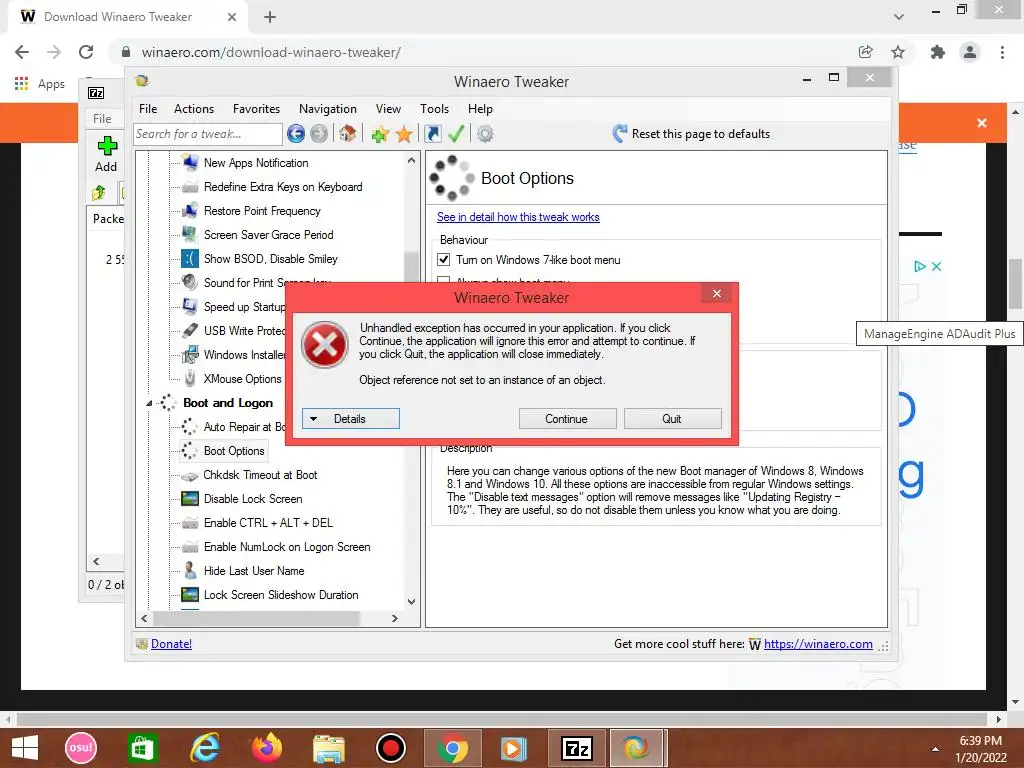Screen dimensions: 1024x768
Task: Select New Apps Notification in the tree
Action: tap(256, 163)
